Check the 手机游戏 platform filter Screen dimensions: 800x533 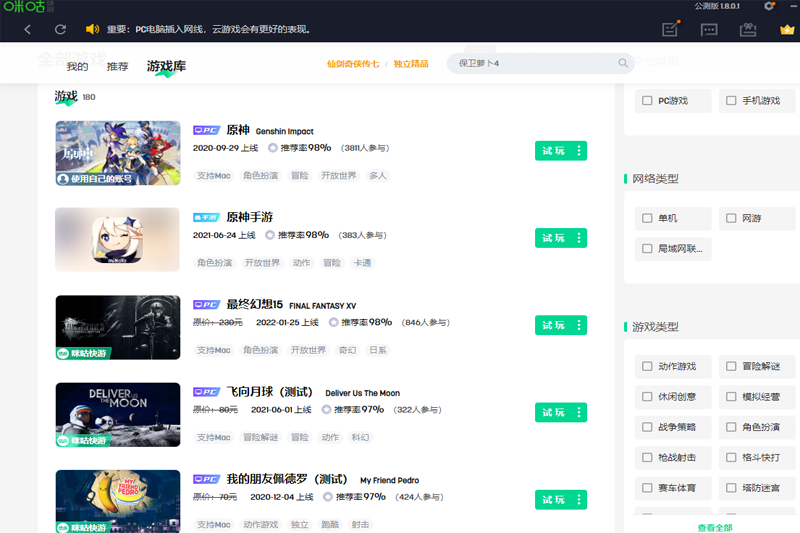point(731,100)
